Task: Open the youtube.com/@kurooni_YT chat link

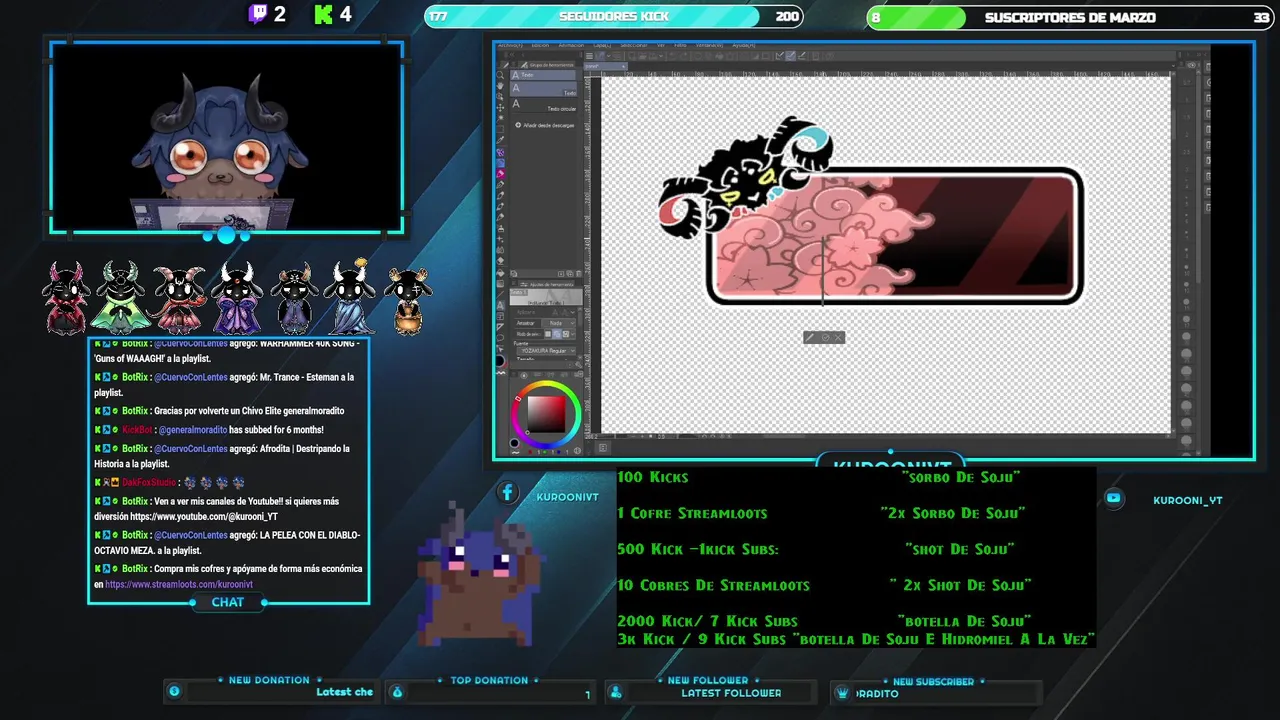Action: pyautogui.click(x=204, y=517)
